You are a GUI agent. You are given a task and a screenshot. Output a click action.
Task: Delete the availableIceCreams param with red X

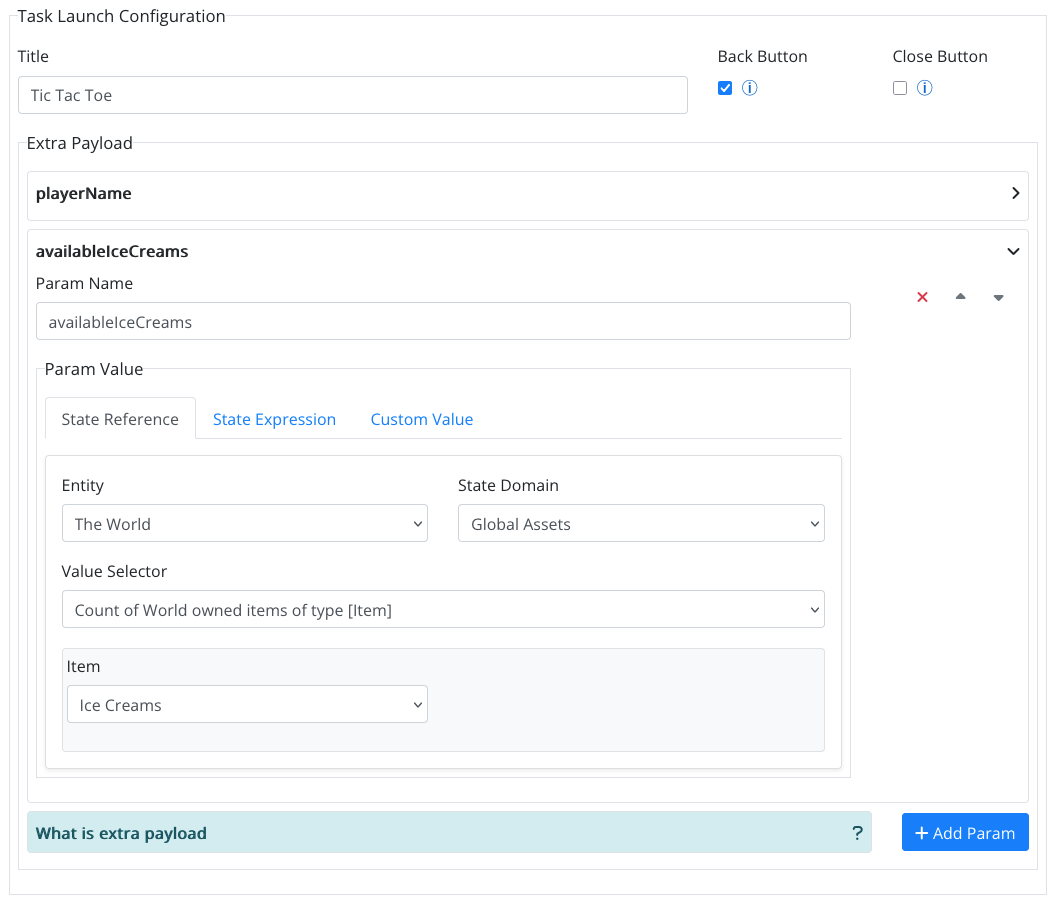923,297
